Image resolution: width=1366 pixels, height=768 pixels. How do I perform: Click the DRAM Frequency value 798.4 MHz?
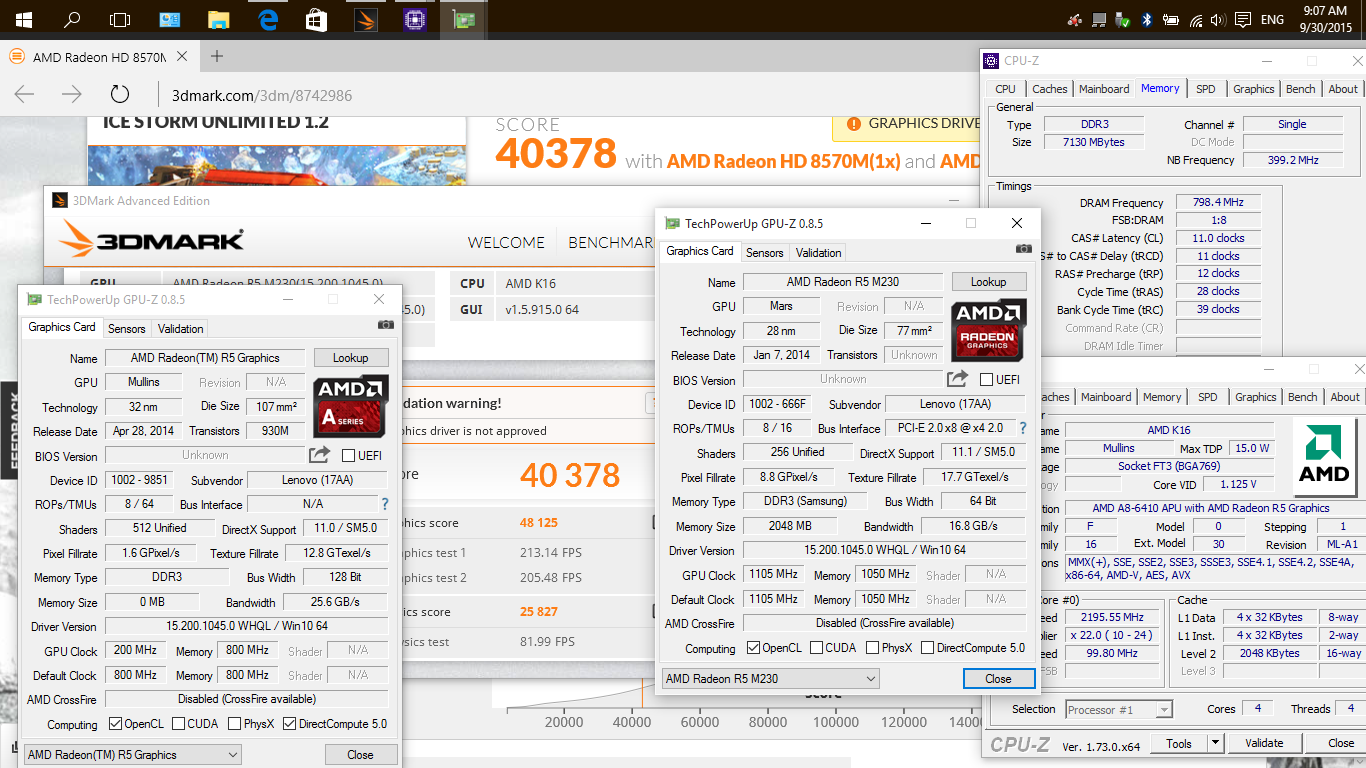1218,203
